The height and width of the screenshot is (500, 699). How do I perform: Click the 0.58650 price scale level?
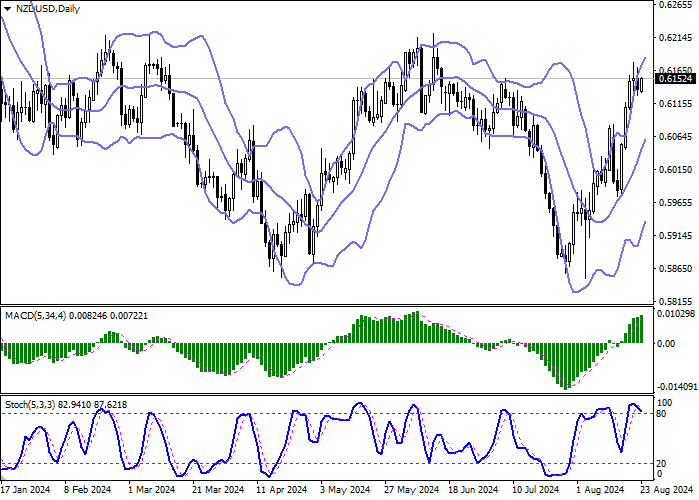point(675,268)
